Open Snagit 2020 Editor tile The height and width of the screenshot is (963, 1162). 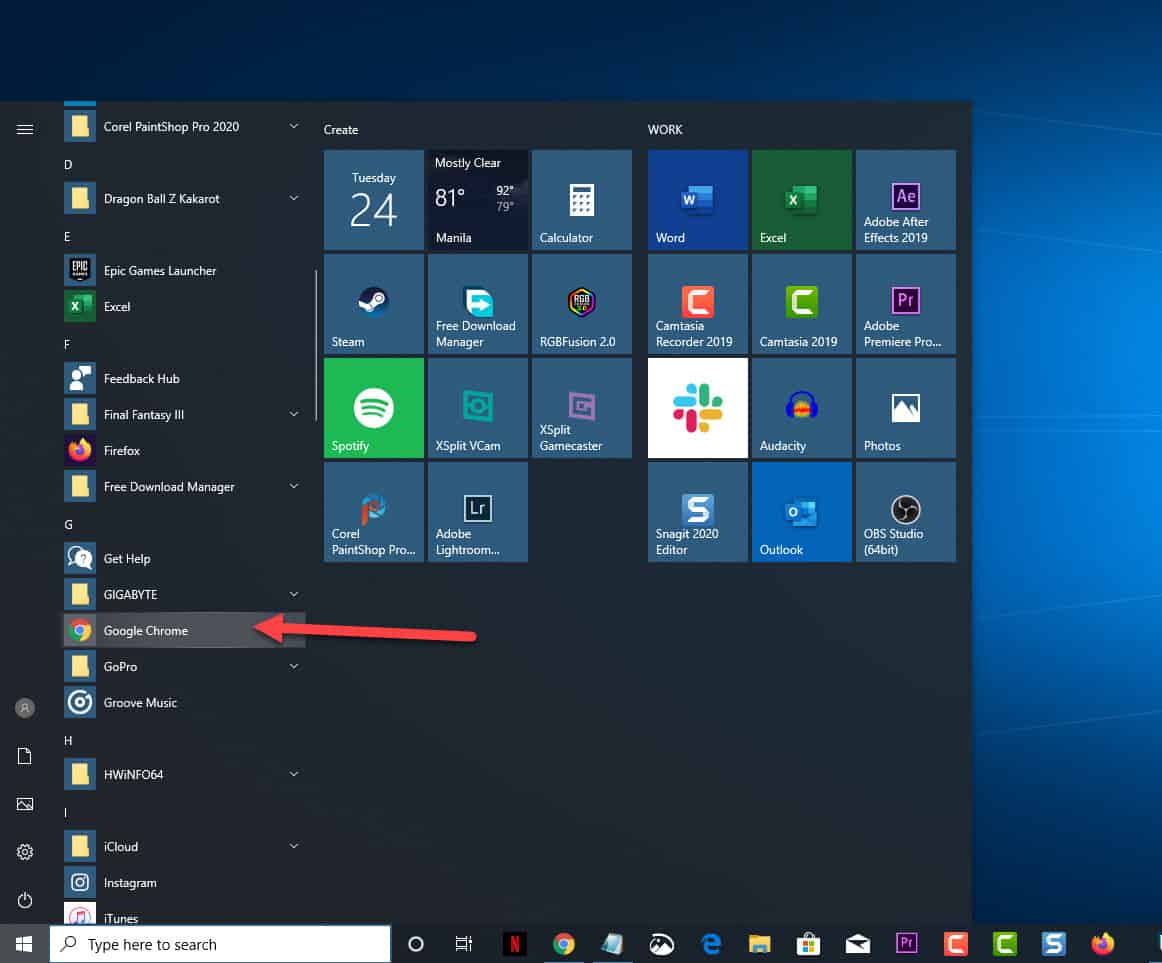pyautogui.click(x=697, y=512)
